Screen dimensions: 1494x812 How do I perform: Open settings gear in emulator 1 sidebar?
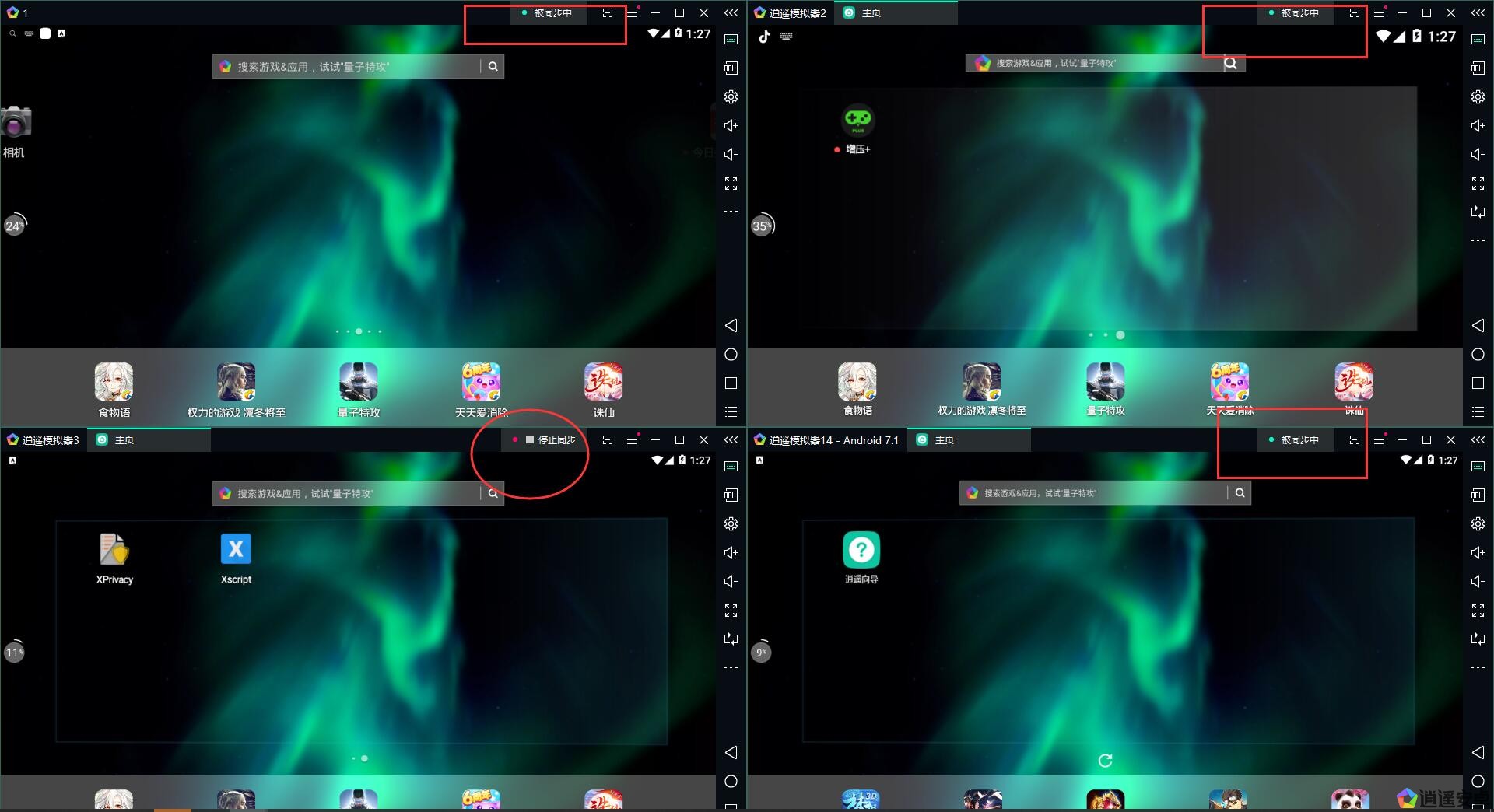(x=731, y=97)
